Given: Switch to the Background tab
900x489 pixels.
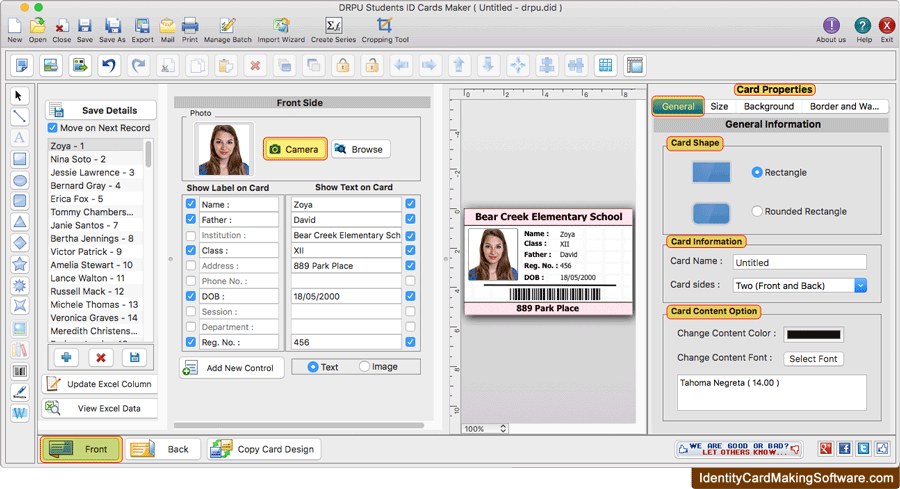Looking at the screenshot, I should pos(769,107).
